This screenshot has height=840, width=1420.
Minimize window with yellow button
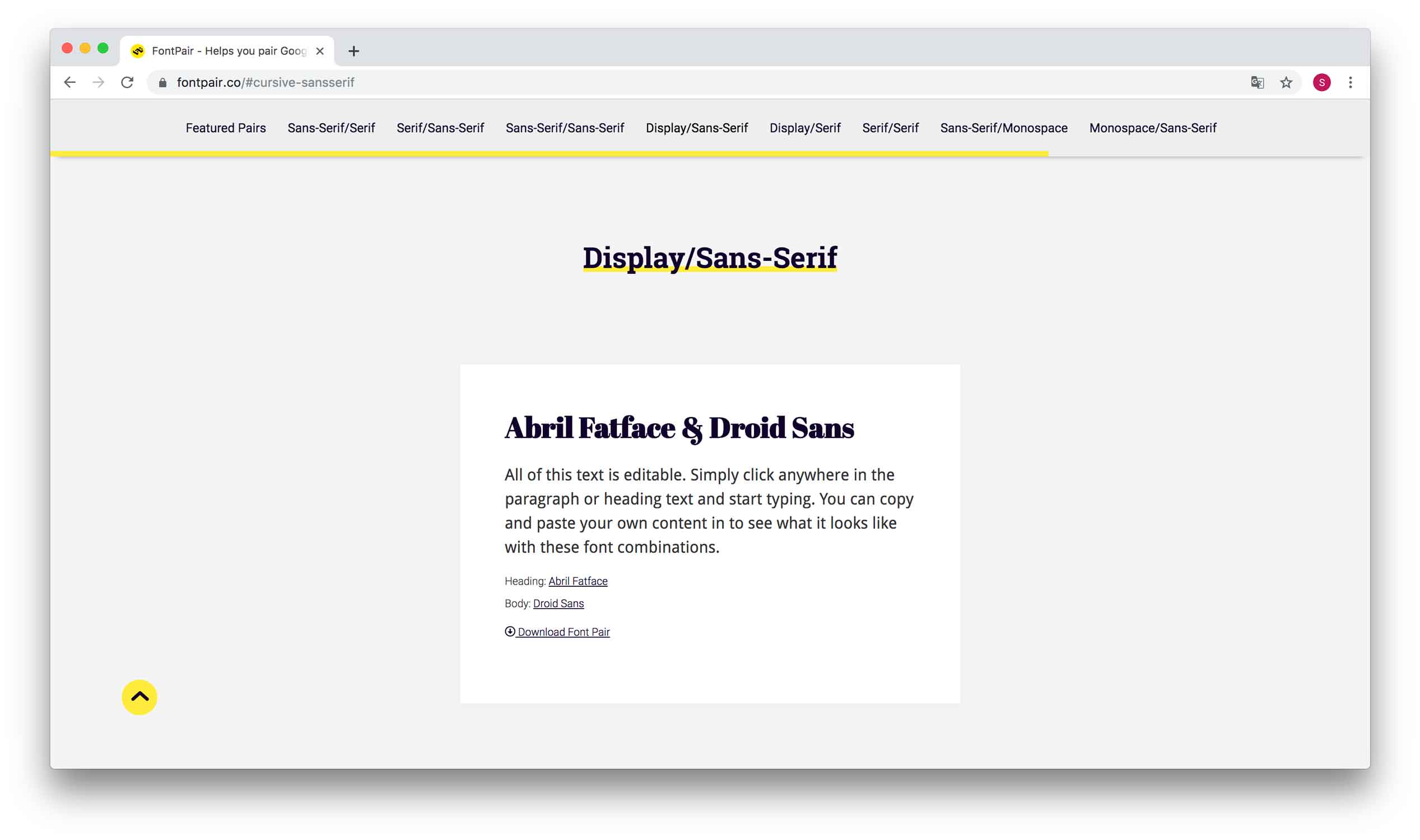(85, 48)
